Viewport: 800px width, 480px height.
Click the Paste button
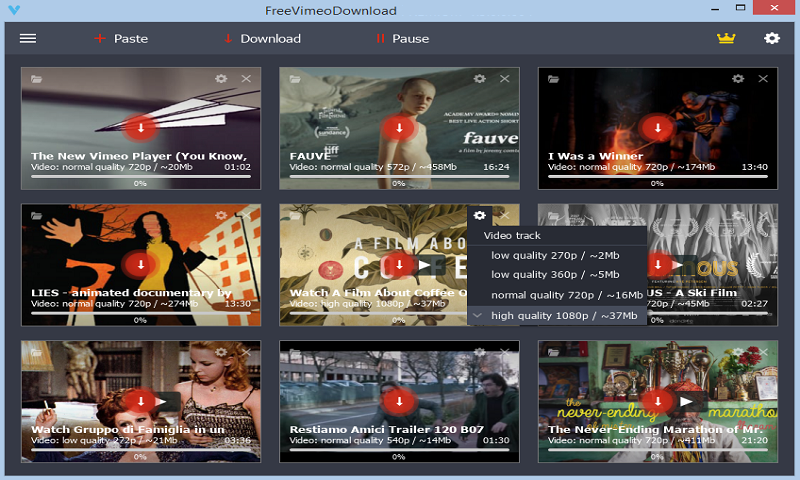[121, 38]
